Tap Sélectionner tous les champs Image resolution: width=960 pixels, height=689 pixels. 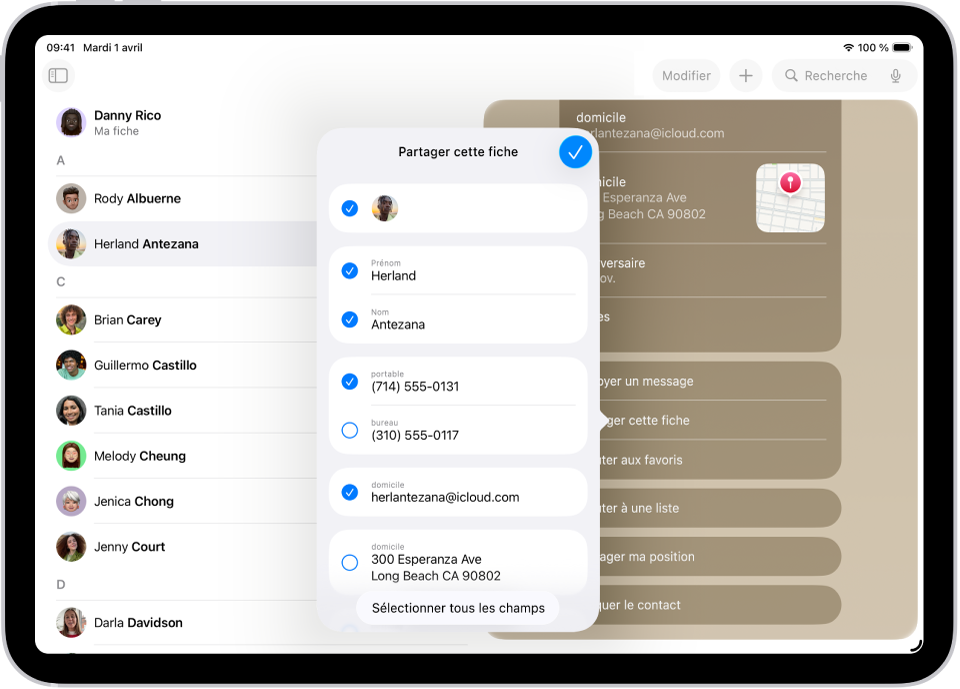tap(457, 608)
